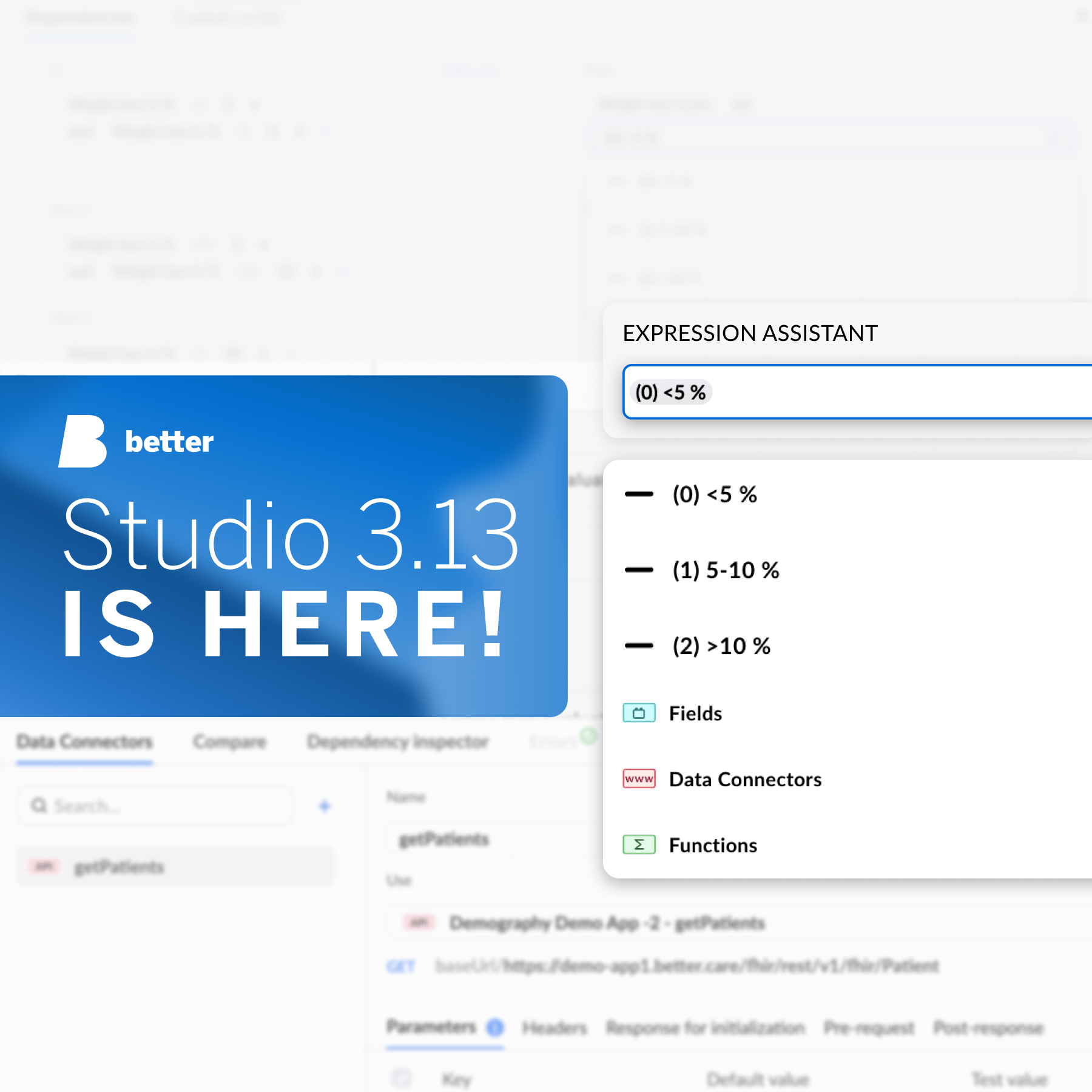Select (1) 5-10 % from the suggestion list
The height and width of the screenshot is (1092, 1092).
pyautogui.click(x=726, y=570)
